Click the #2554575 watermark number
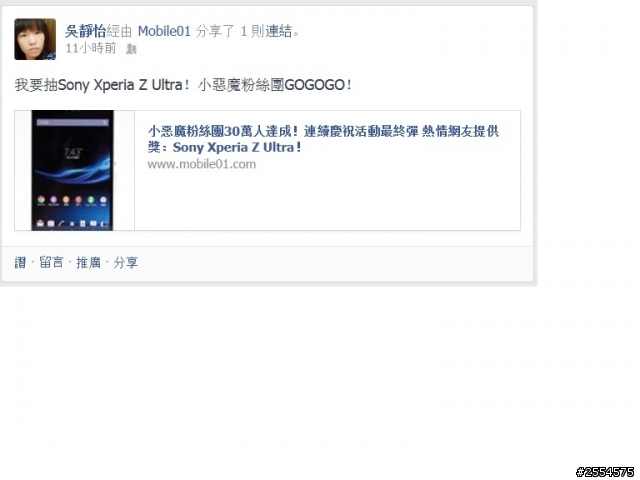Image resolution: width=640 pixels, height=480 pixels. tap(605, 472)
